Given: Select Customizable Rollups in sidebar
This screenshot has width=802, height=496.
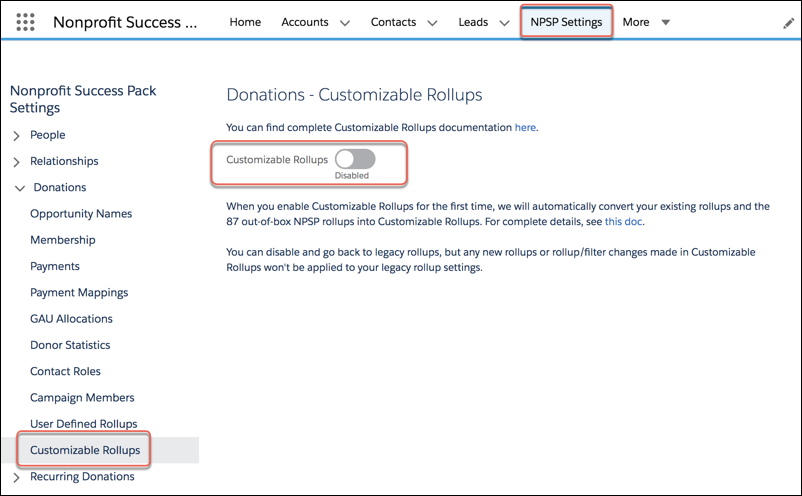Looking at the screenshot, I should 85,450.
